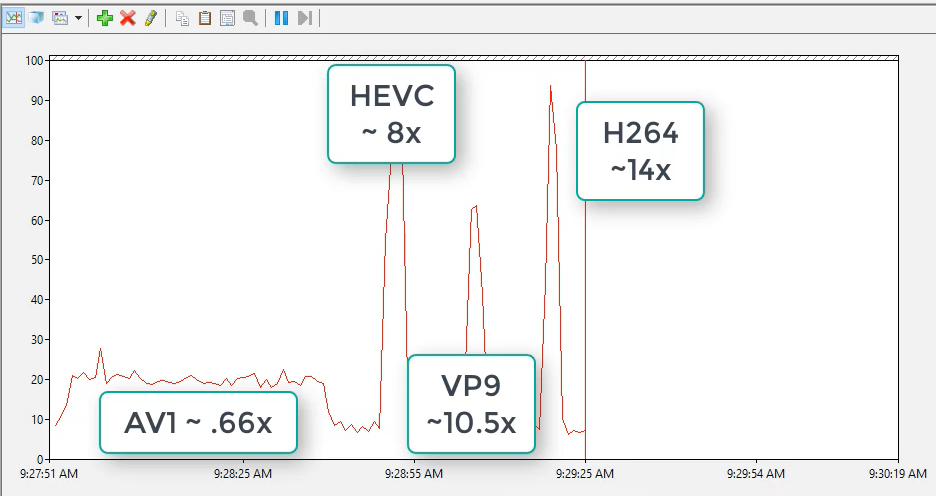Click the 9:30:19 AM time axis label

(x=898, y=474)
